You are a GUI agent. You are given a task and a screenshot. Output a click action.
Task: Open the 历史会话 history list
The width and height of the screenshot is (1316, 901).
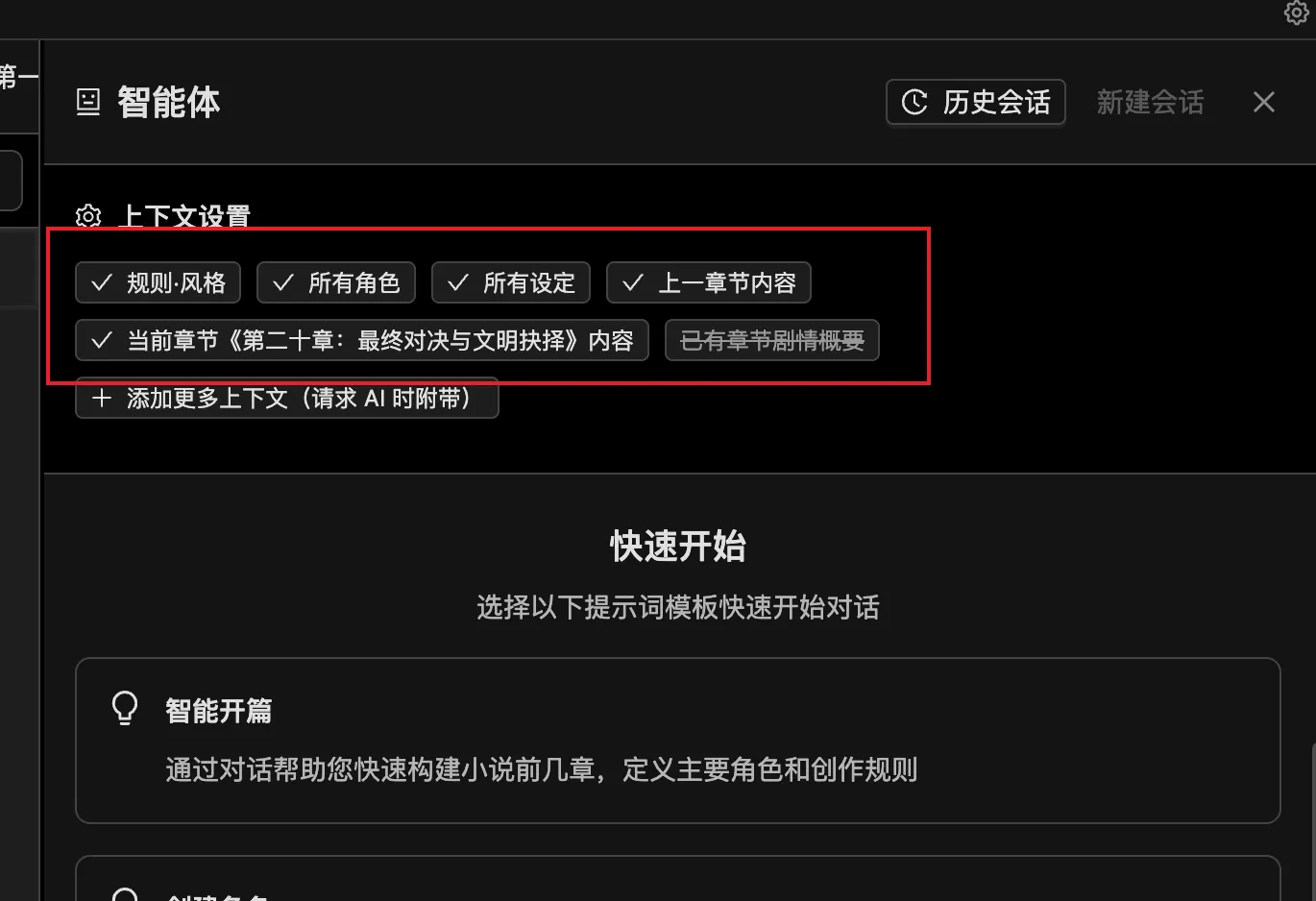coord(976,102)
